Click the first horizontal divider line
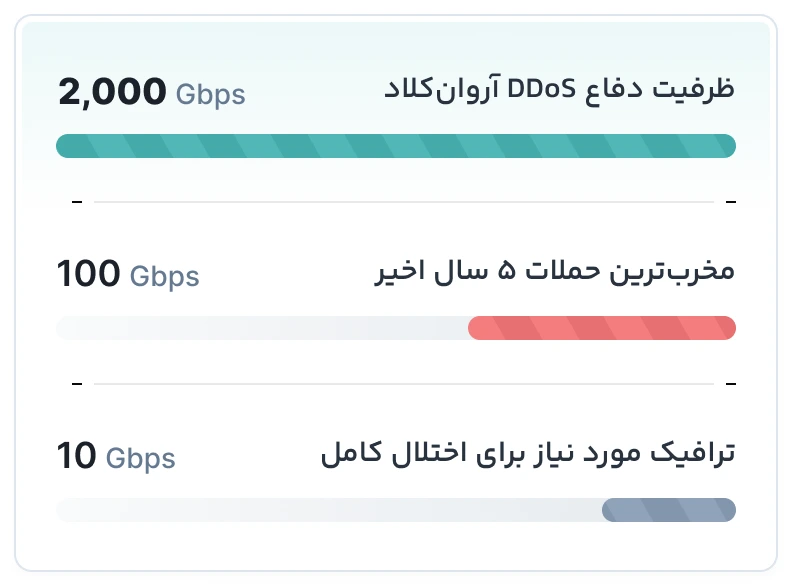The width and height of the screenshot is (792, 586). coord(404,202)
